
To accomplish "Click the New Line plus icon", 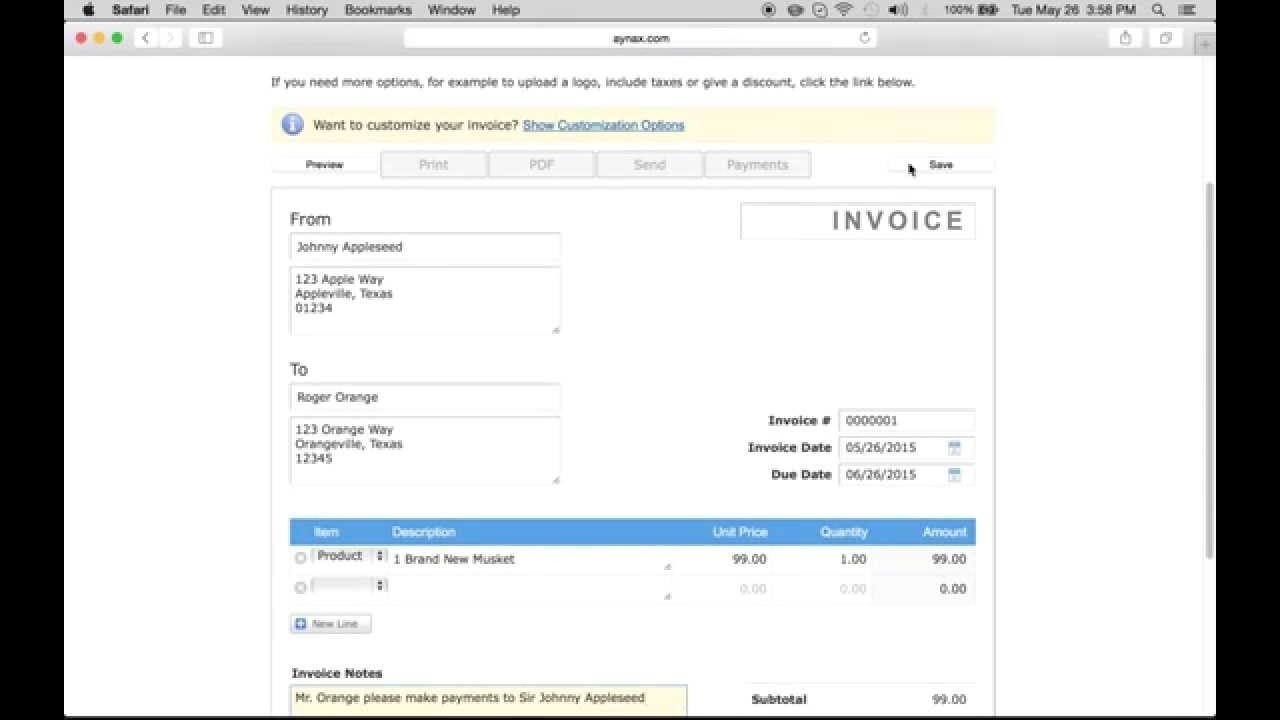I will [x=301, y=623].
